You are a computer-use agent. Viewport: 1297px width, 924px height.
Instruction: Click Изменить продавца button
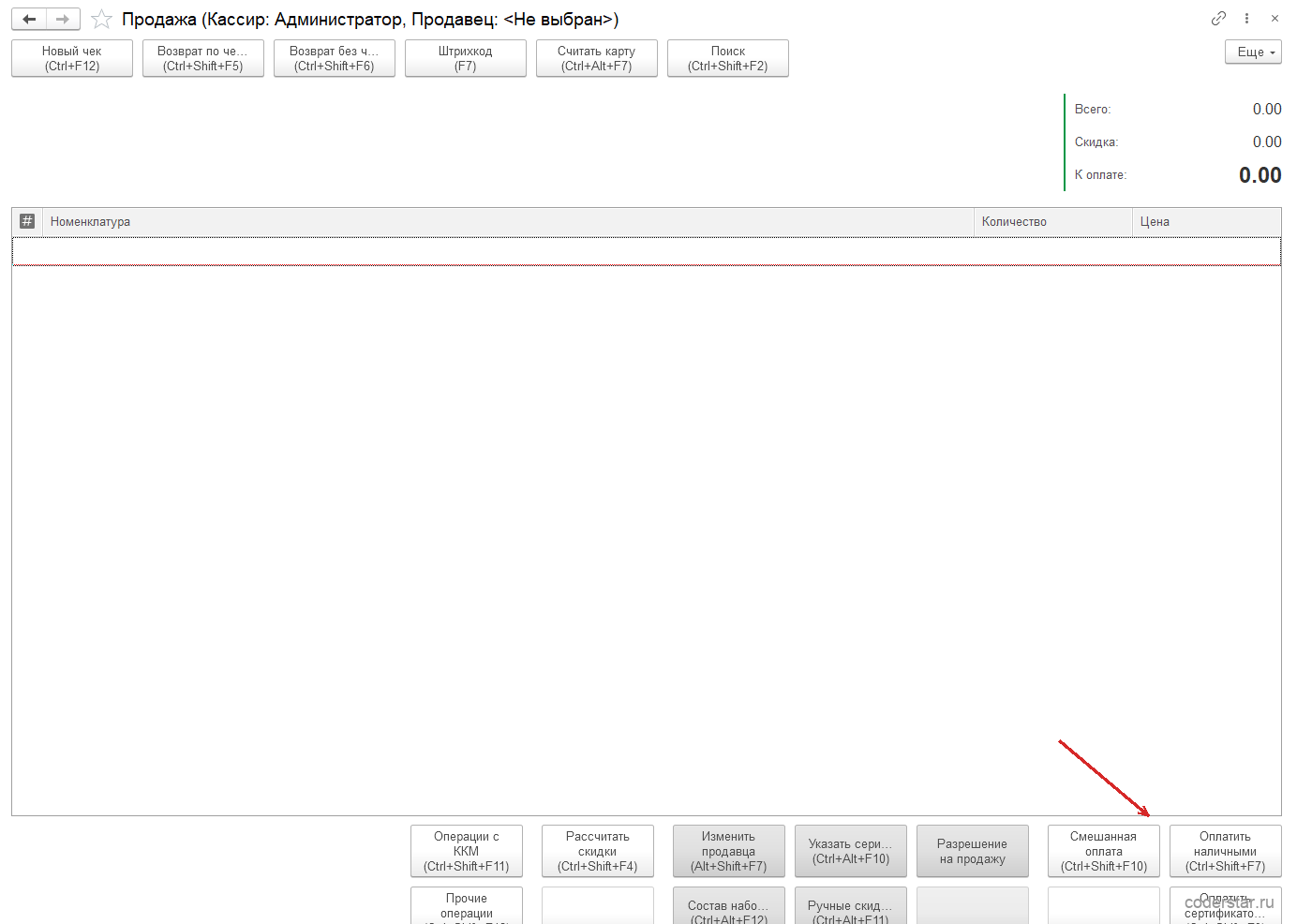729,851
